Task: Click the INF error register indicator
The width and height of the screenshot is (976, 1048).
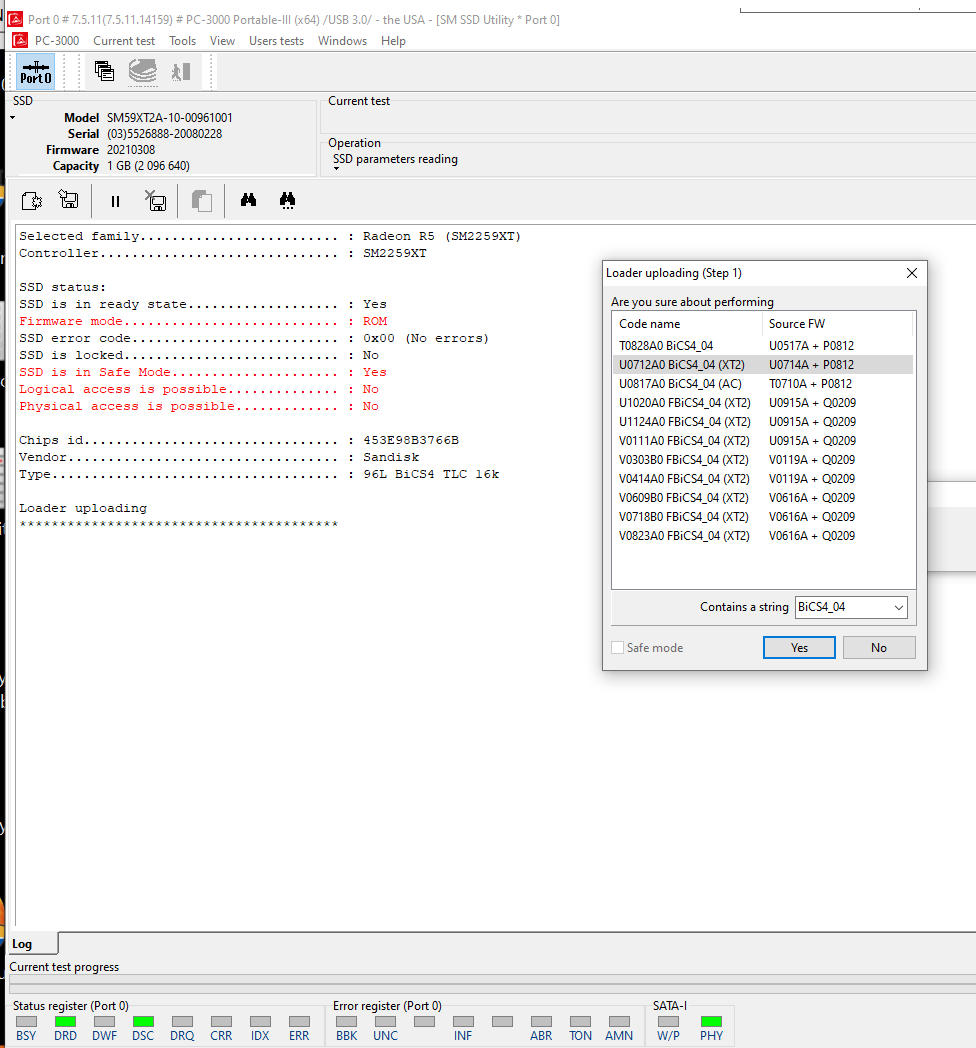Action: (463, 1021)
